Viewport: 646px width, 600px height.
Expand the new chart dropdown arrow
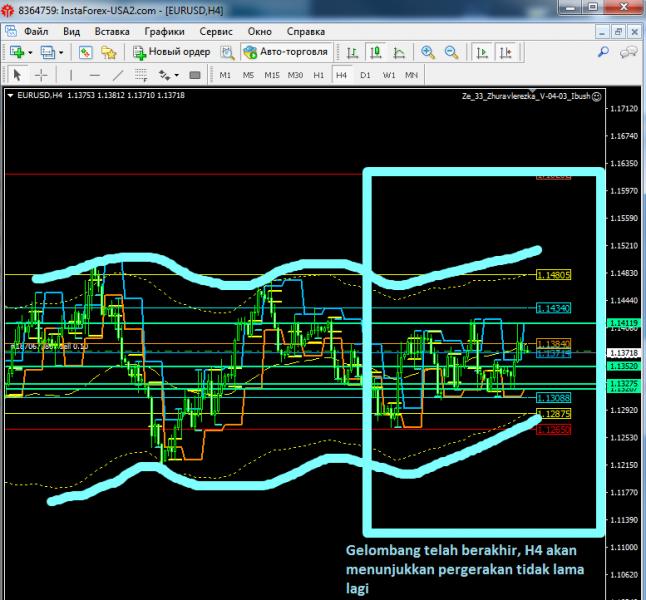click(x=30, y=53)
